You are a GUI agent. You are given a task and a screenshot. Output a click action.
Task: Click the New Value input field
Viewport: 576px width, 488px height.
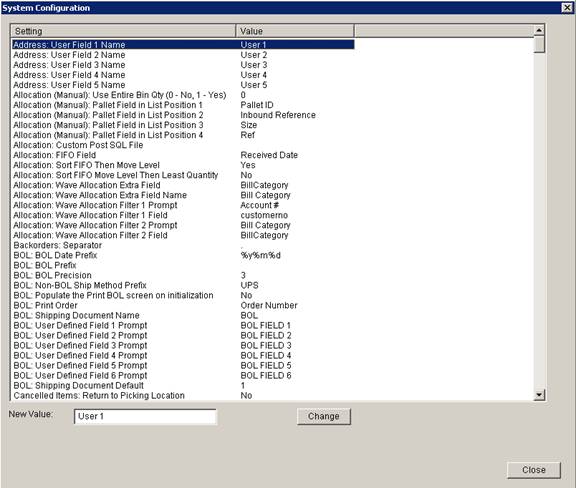(x=145, y=417)
